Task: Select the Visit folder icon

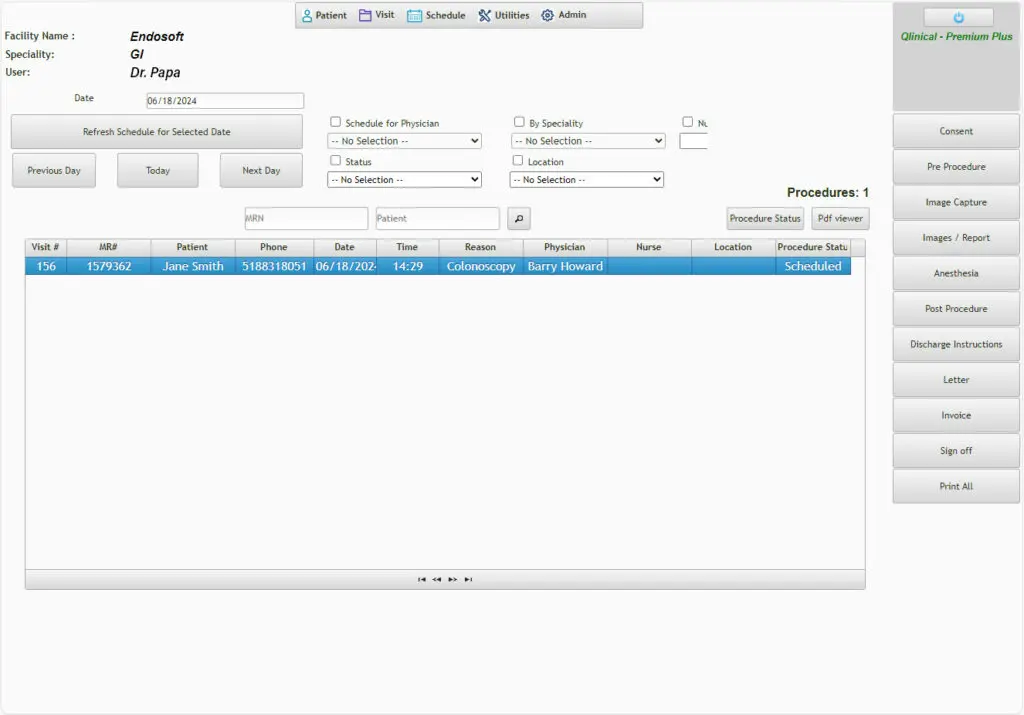Action: point(364,15)
